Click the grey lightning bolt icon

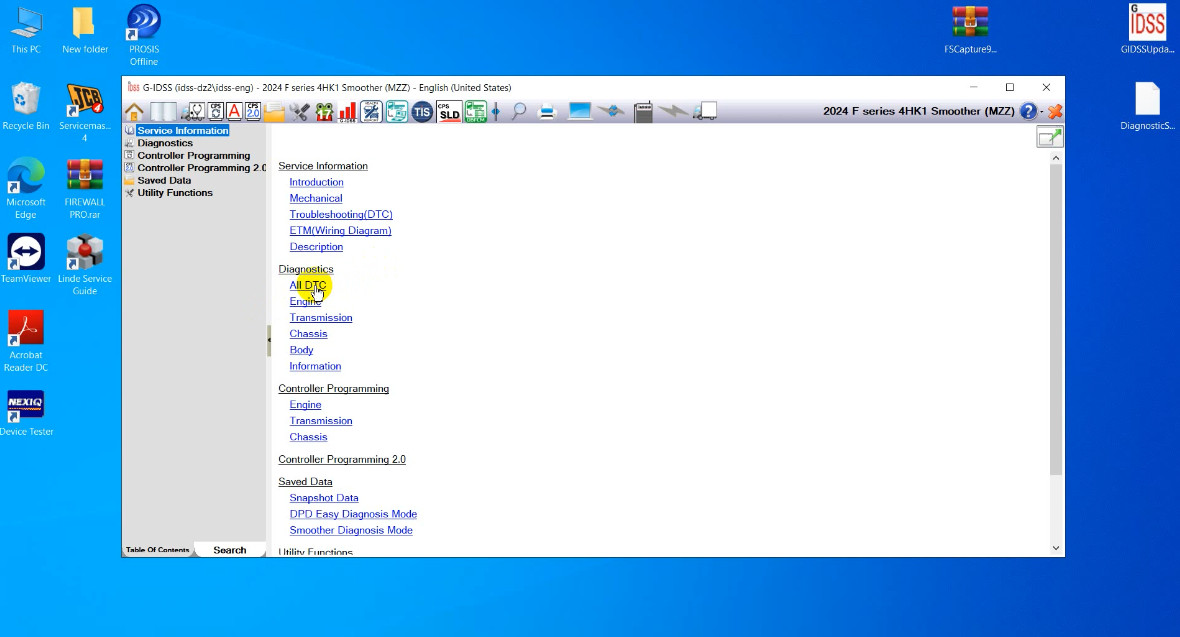pyautogui.click(x=673, y=111)
